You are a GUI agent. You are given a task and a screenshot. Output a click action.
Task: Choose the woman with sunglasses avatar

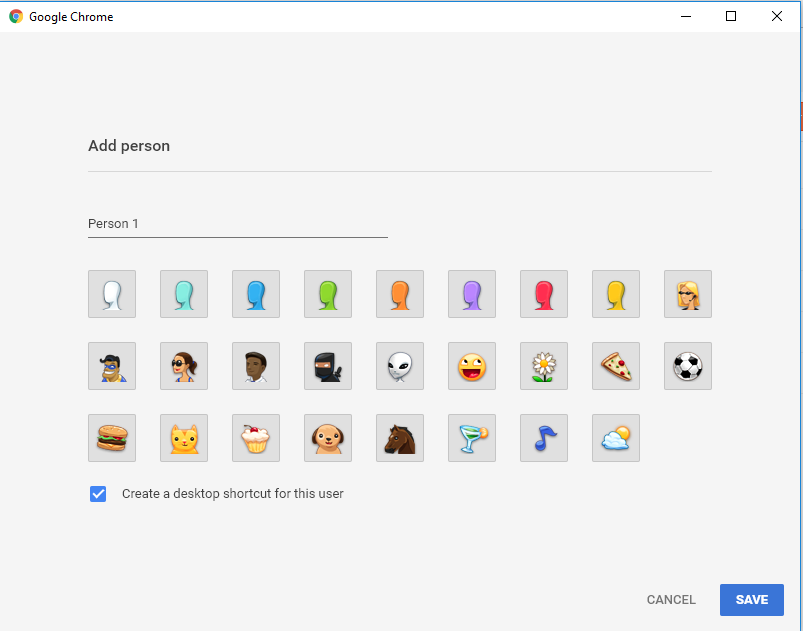coord(184,366)
